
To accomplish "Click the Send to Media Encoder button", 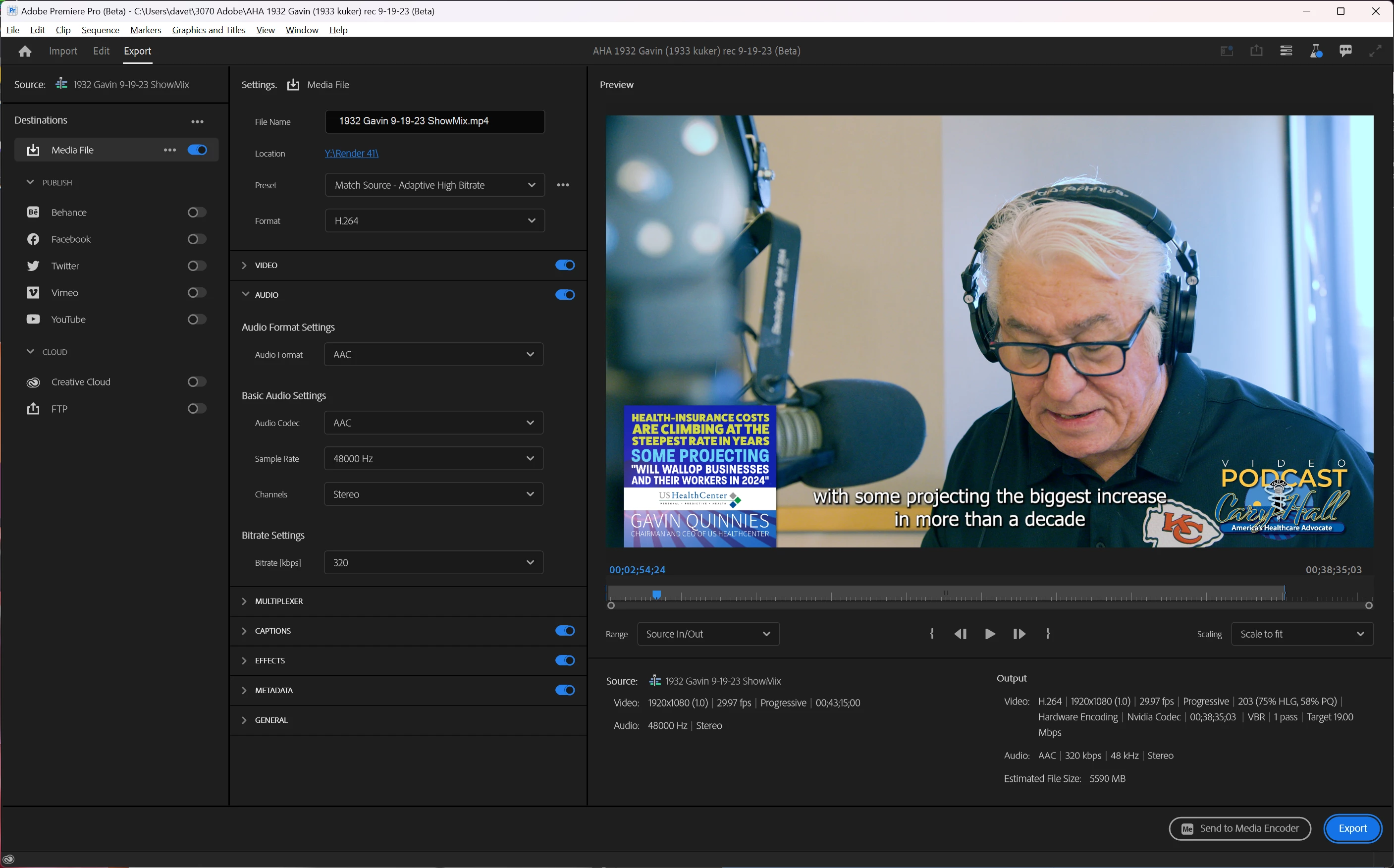I will pos(1239,828).
